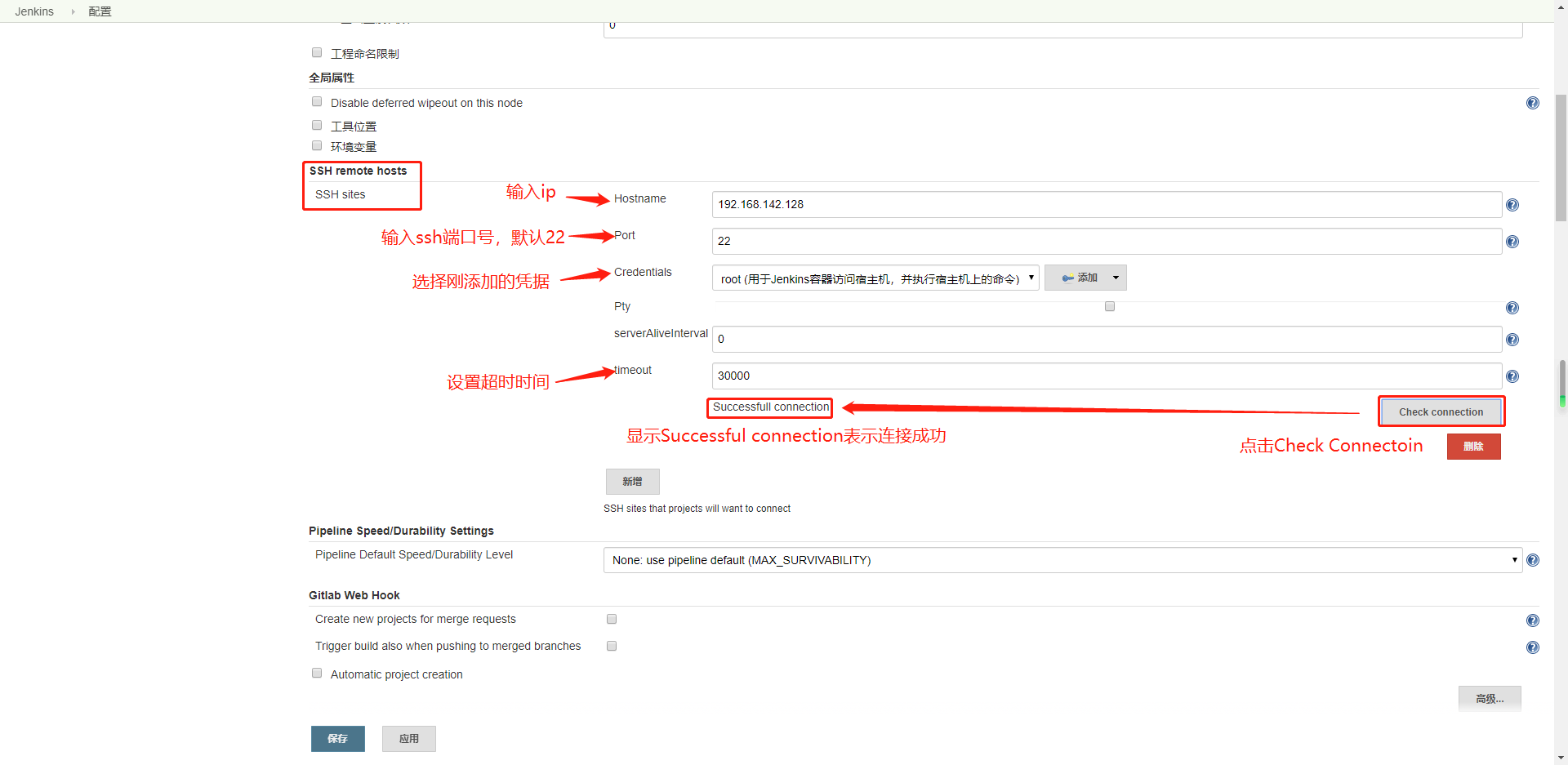The height and width of the screenshot is (765, 1568).
Task: Click 新增 to add SSH site
Action: (632, 482)
